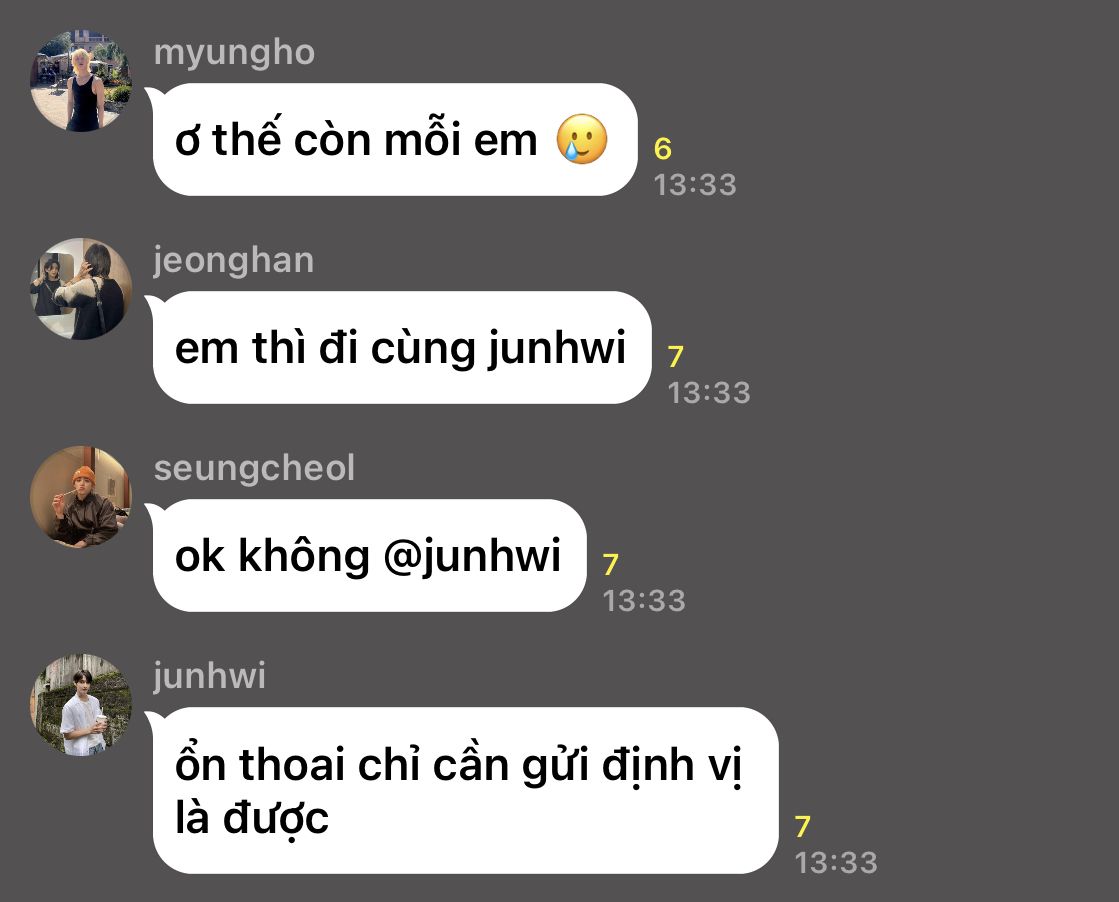Tap the username jeonghan

(x=234, y=261)
